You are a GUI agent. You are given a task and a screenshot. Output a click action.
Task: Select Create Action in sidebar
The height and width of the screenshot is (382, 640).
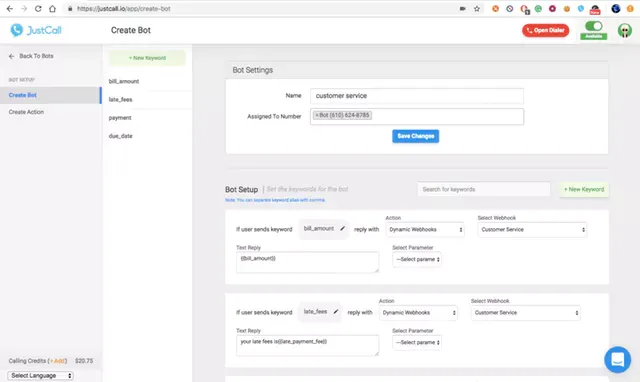26,112
